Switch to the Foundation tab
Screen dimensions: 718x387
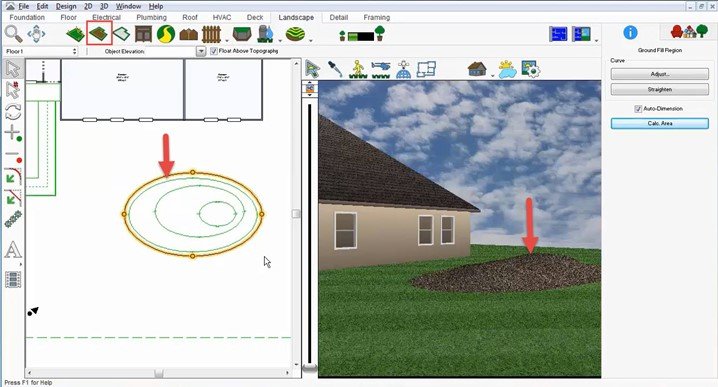(27, 17)
